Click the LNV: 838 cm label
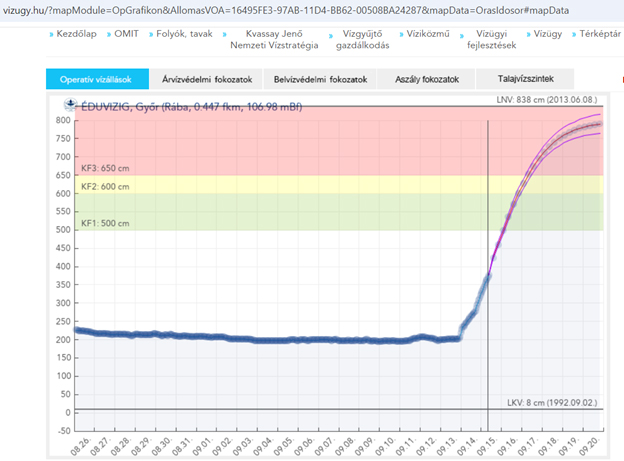The width and height of the screenshot is (624, 461). tap(547, 100)
